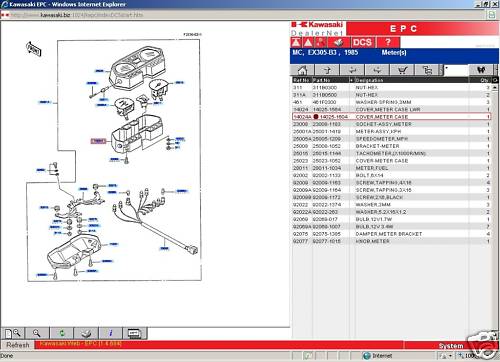Image resolution: width=500 pixels, height=362 pixels.
Task: Click the shopping cart icon
Action: coord(402,70)
